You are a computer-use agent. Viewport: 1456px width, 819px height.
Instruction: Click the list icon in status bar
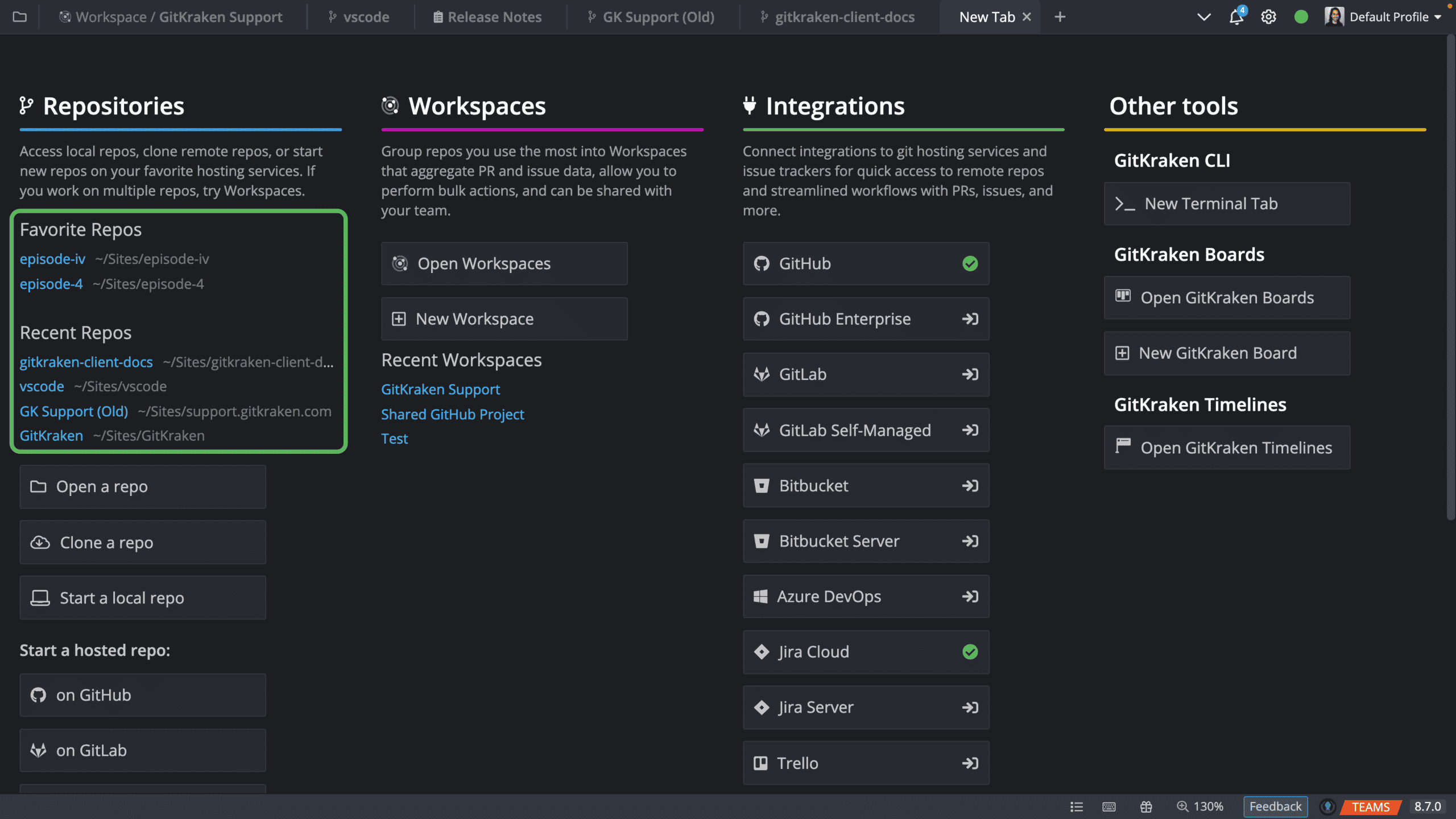[1077, 807]
